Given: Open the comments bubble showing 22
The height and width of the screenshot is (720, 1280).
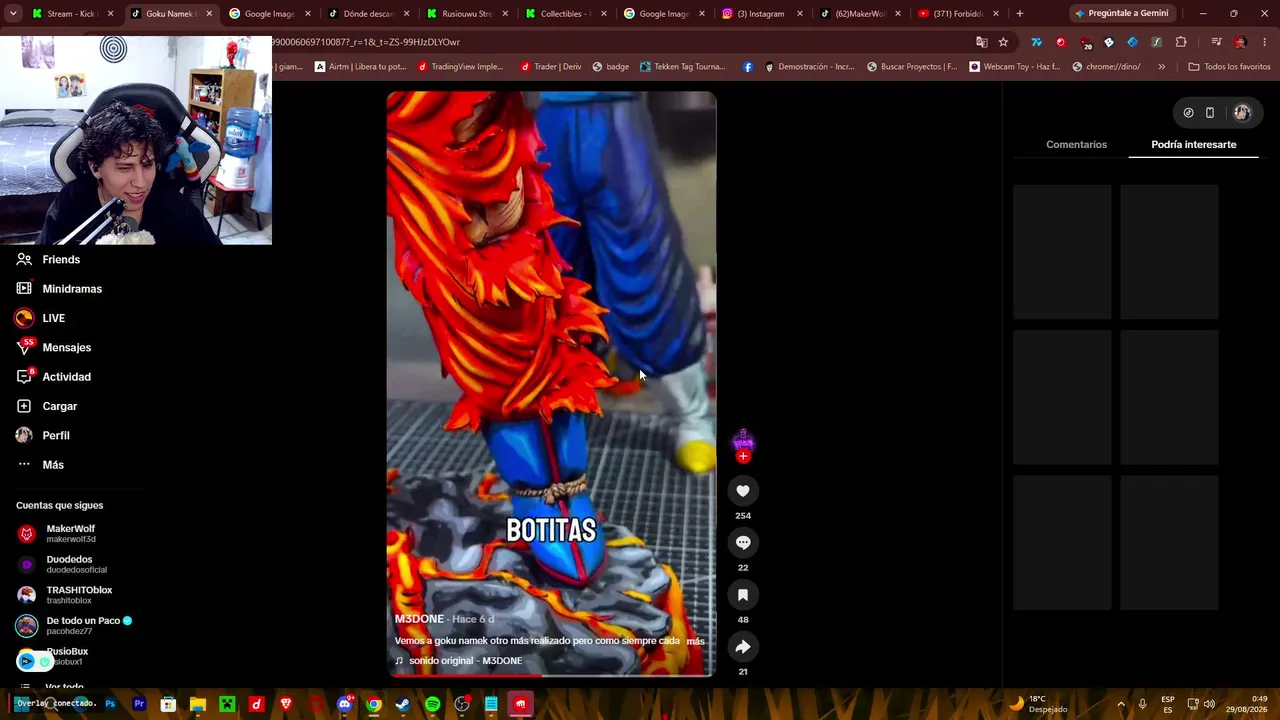Looking at the screenshot, I should 743,543.
